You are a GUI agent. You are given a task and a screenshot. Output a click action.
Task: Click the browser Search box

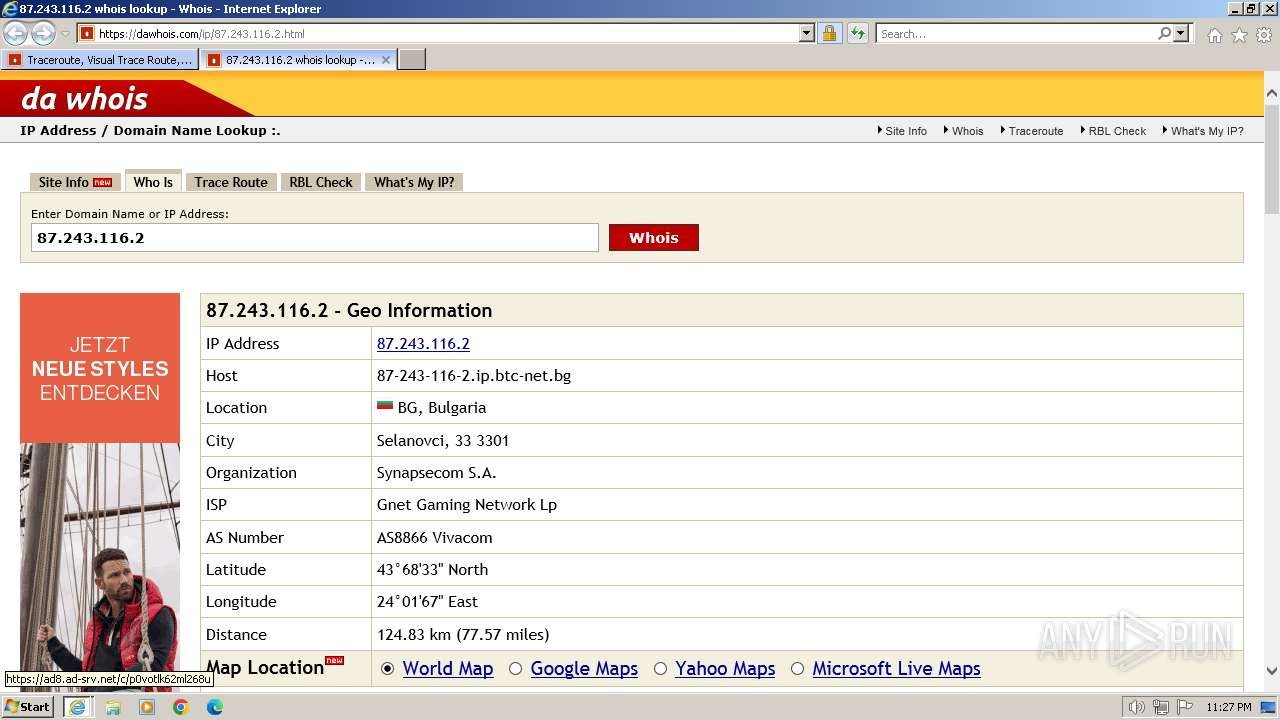pos(1015,33)
